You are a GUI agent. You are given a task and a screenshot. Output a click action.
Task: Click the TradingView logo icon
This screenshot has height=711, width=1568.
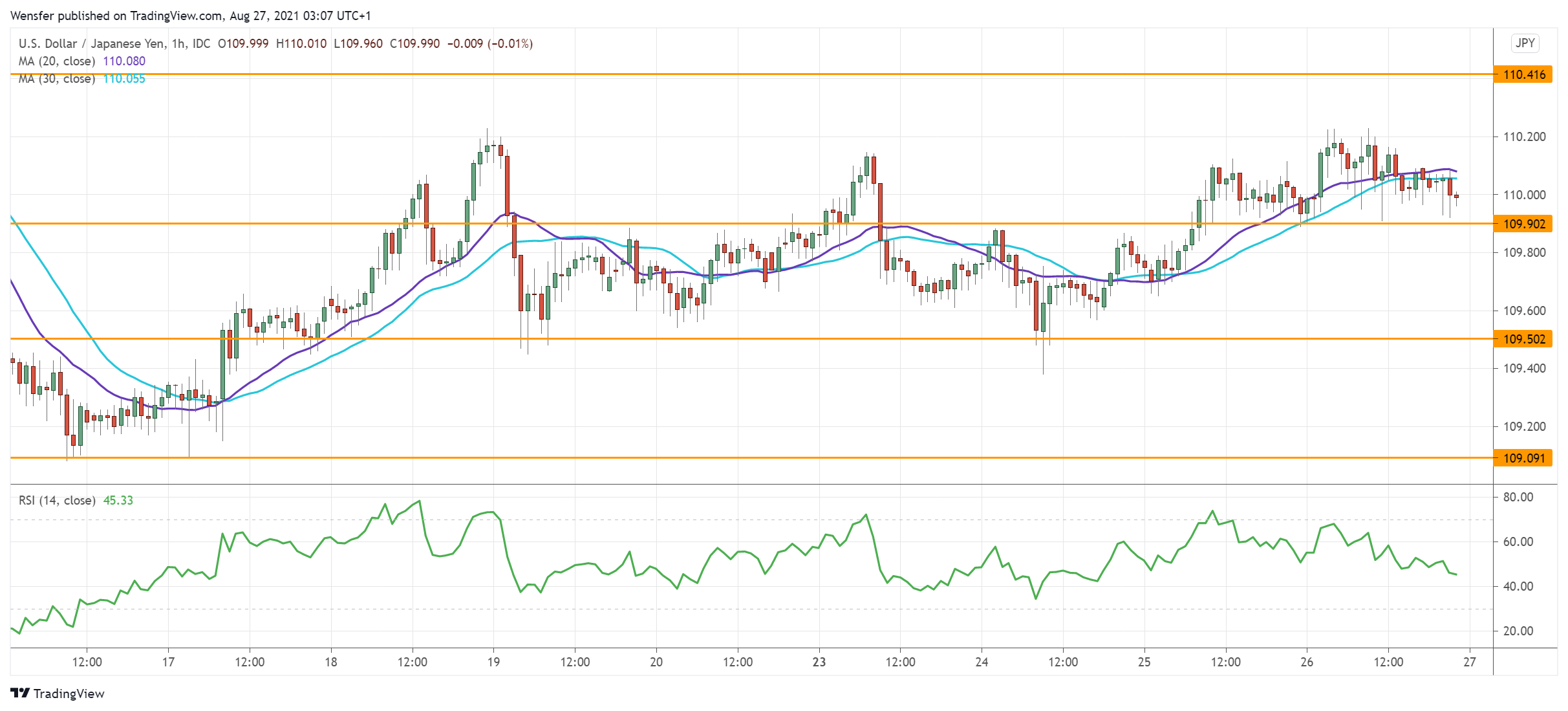pyautogui.click(x=20, y=693)
